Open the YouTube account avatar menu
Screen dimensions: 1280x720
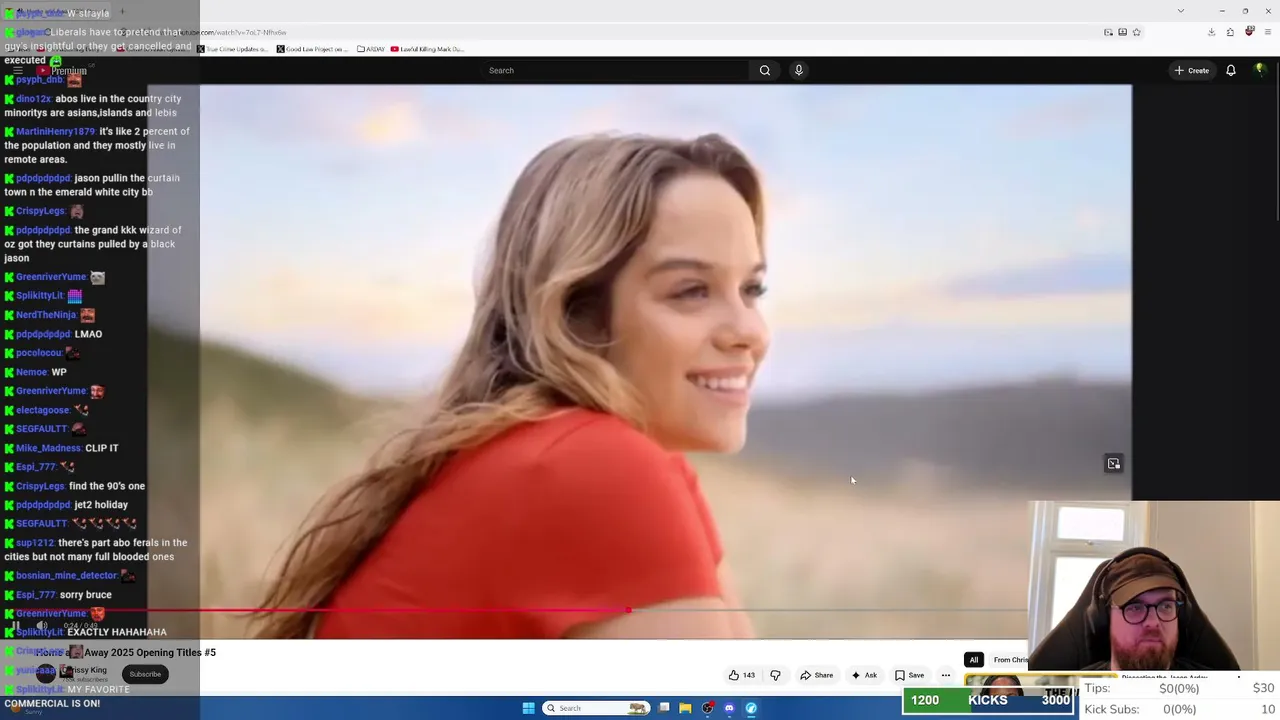point(1260,70)
